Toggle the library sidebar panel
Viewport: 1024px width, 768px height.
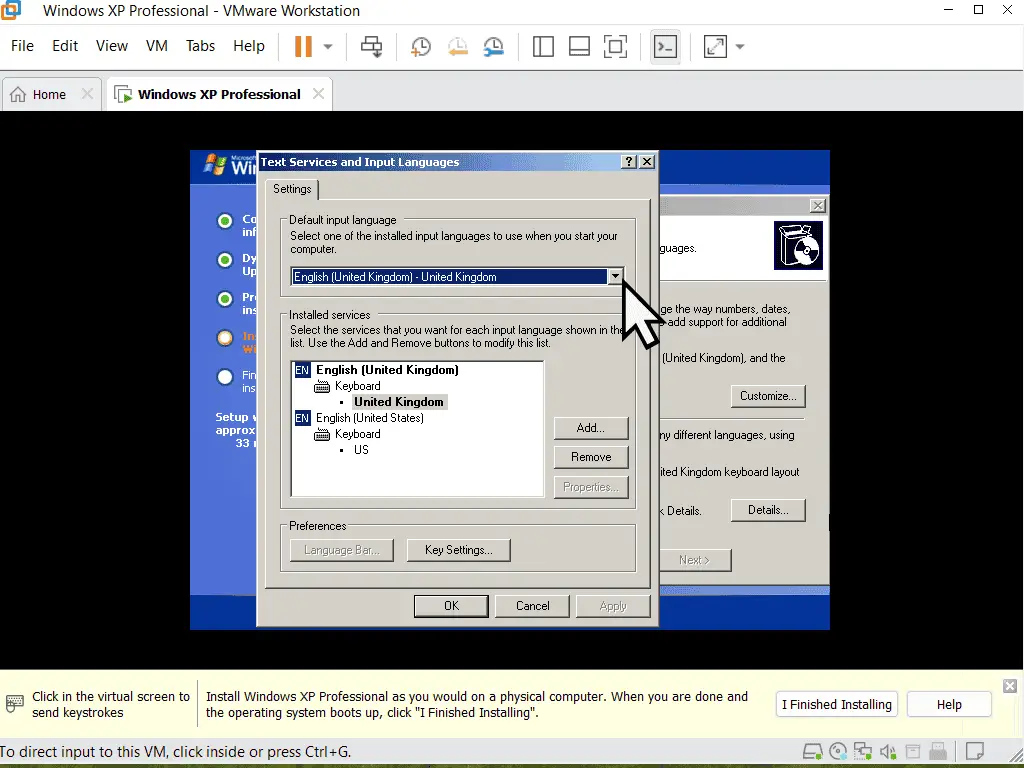(x=543, y=46)
